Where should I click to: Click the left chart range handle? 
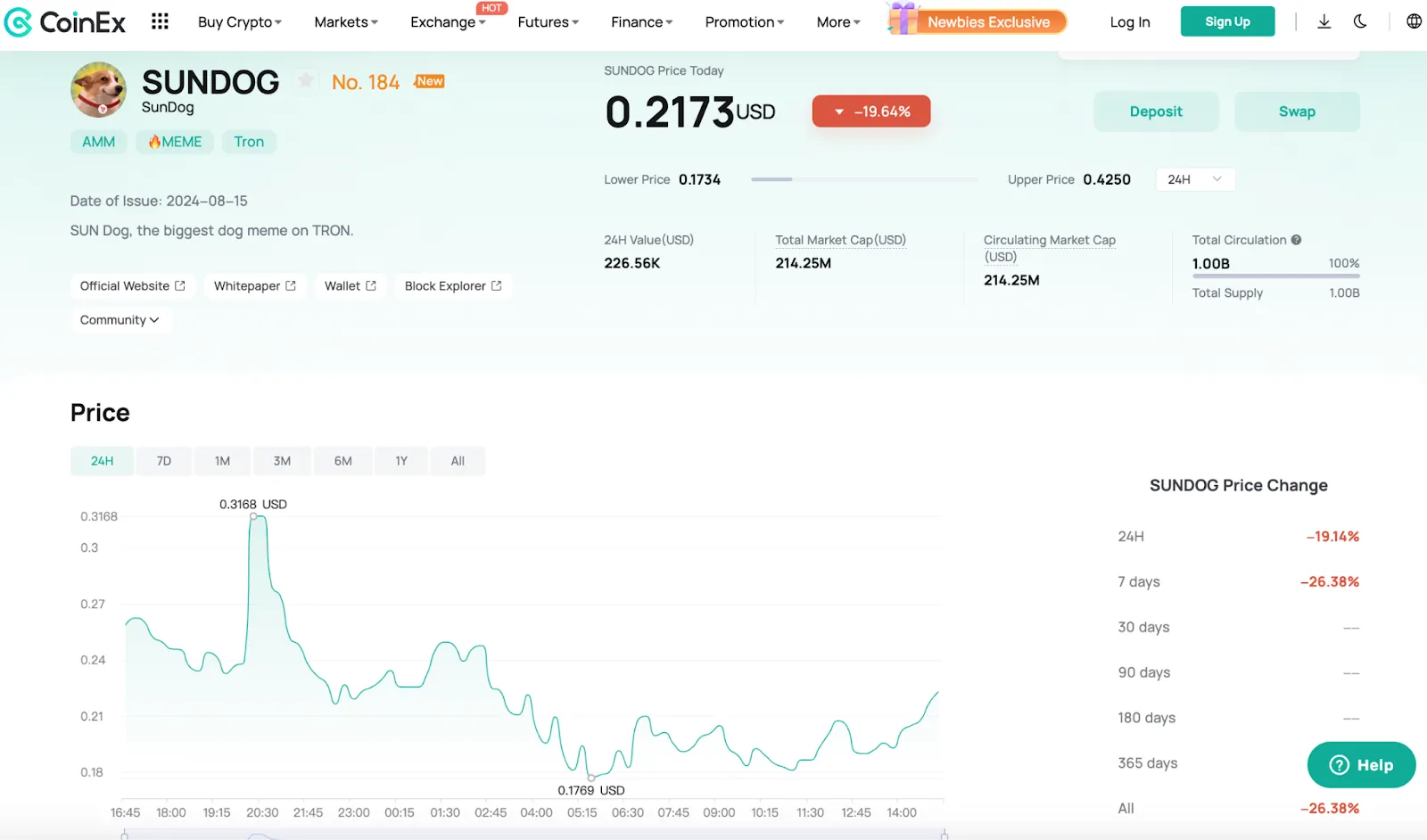click(124, 835)
